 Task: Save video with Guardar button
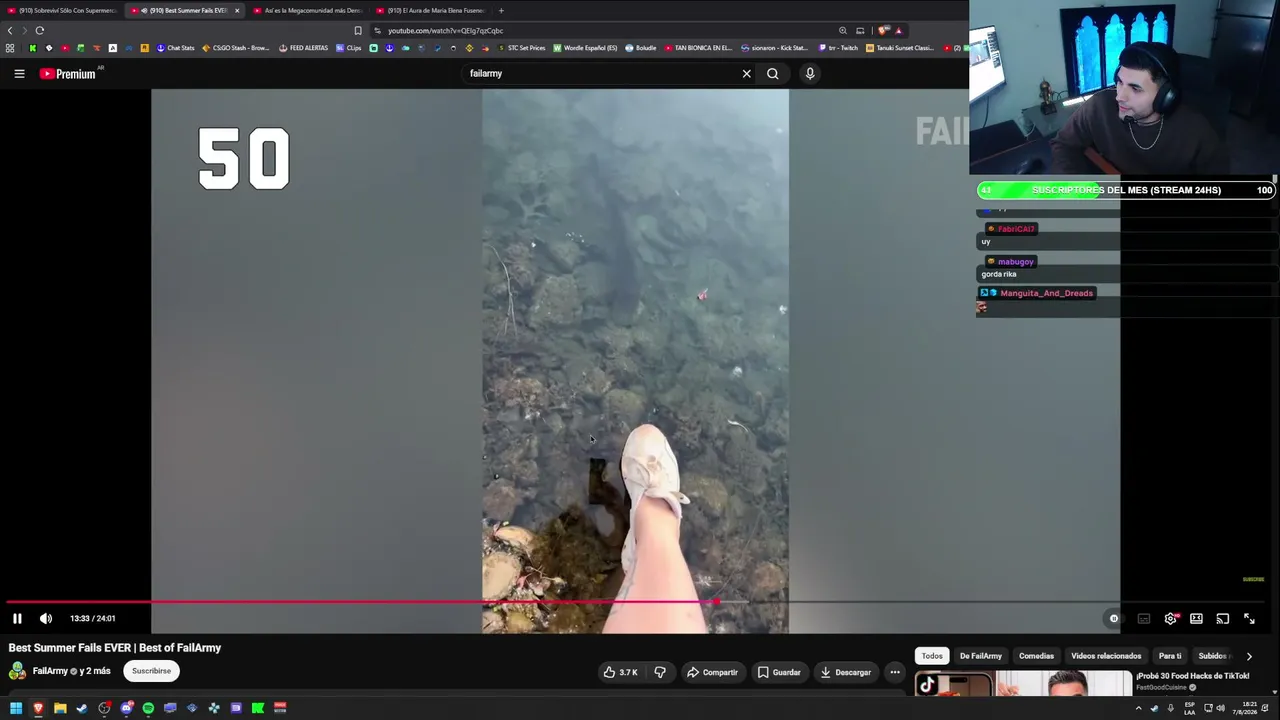coord(780,672)
